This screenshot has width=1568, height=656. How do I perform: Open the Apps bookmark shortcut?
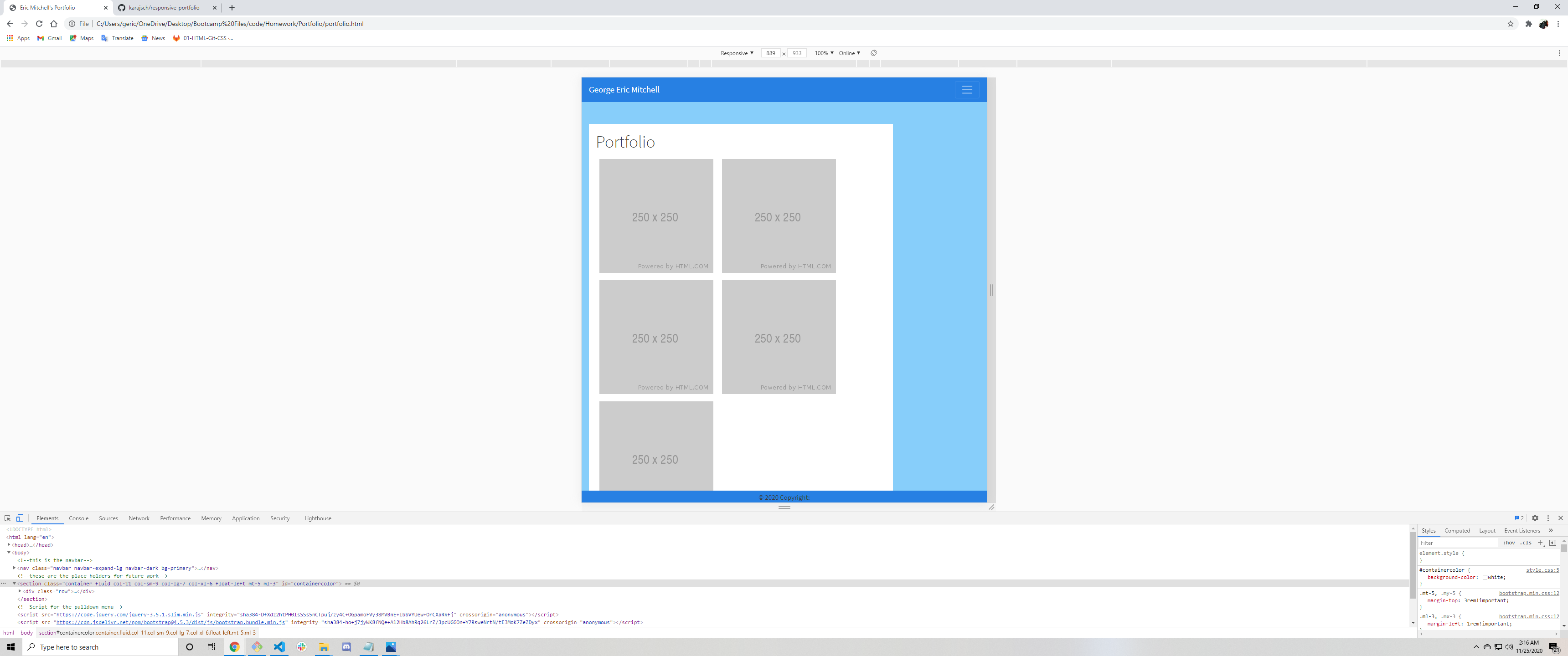click(18, 38)
